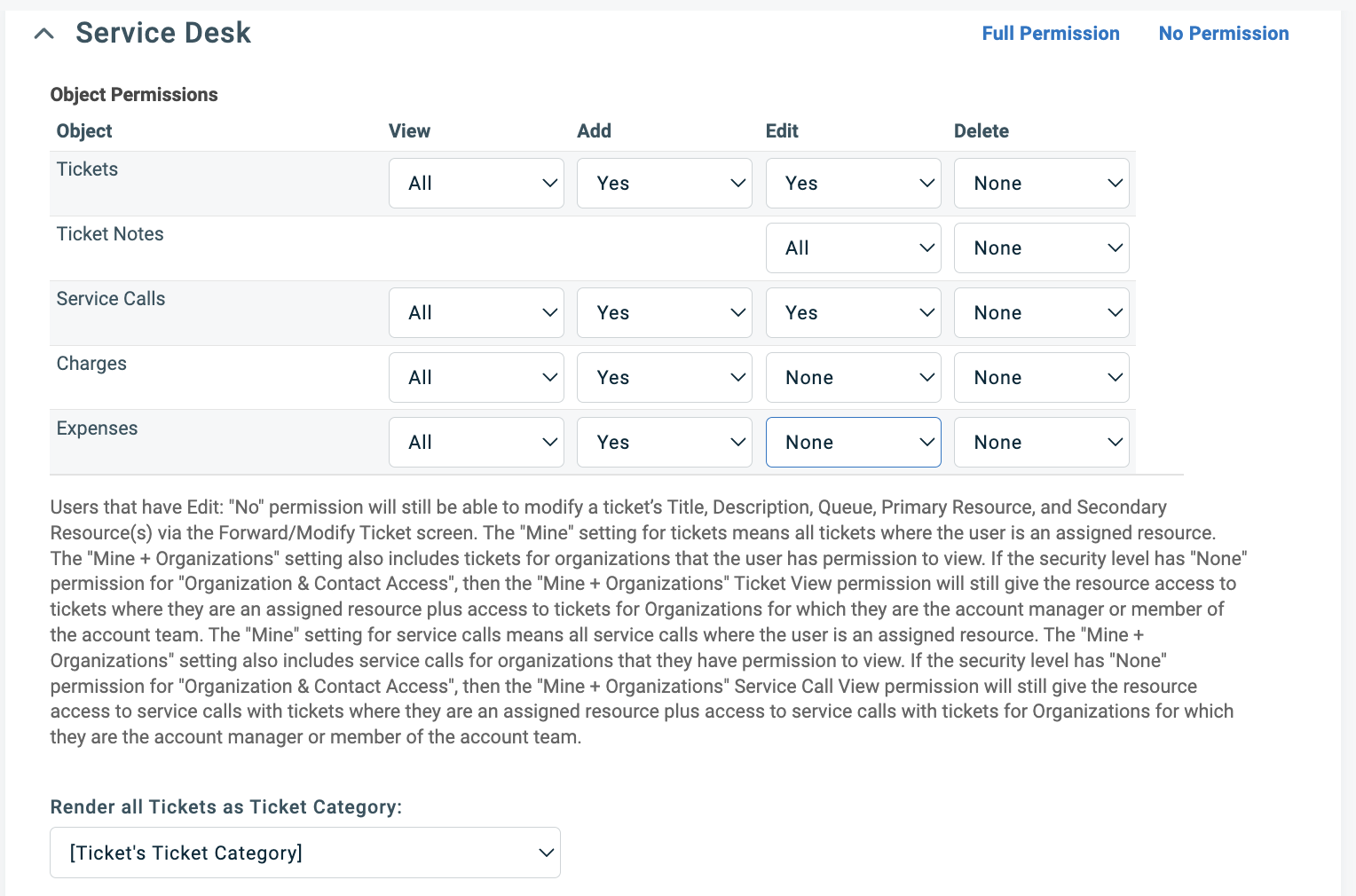Change the Service Calls Edit permission
The image size is (1356, 896).
(x=853, y=312)
